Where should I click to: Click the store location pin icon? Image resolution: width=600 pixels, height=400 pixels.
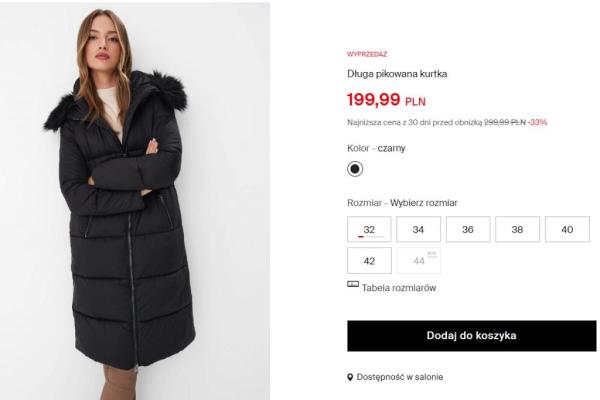click(350, 377)
